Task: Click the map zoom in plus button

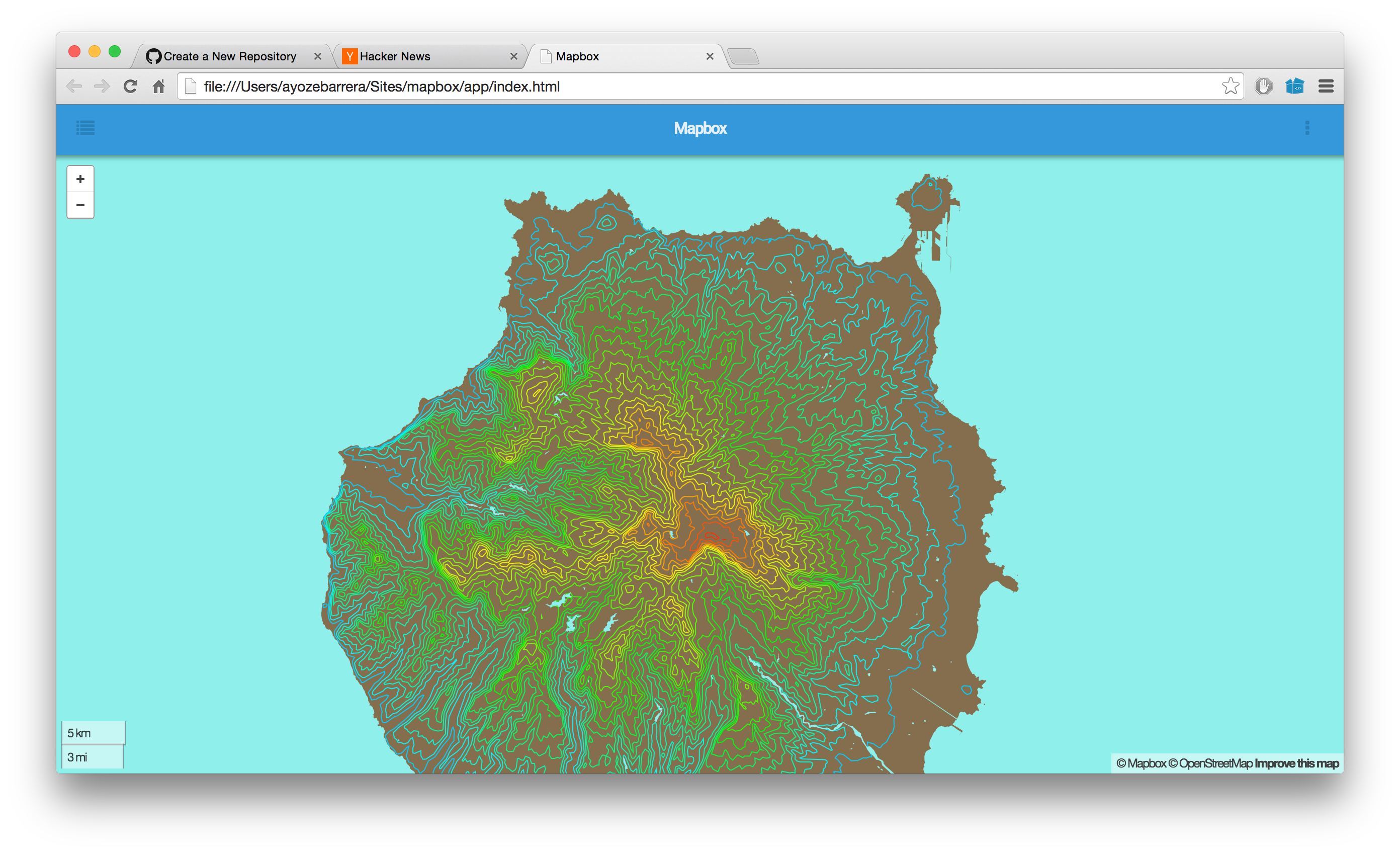Action: (x=80, y=179)
